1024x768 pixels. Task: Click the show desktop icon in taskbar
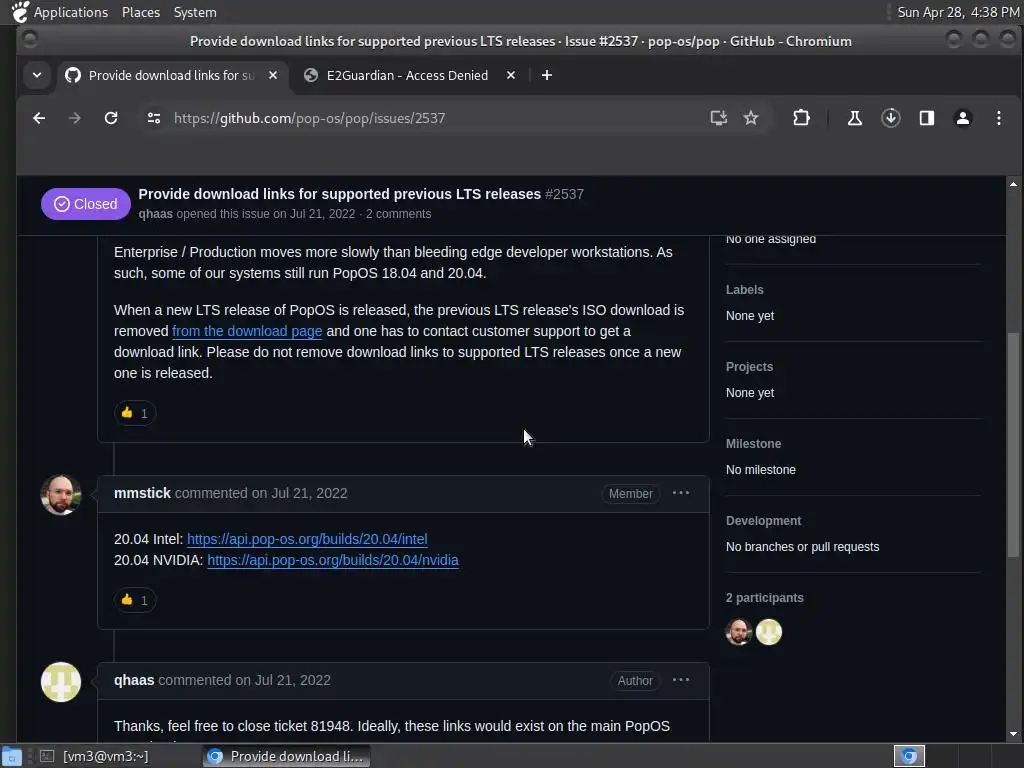(12, 756)
